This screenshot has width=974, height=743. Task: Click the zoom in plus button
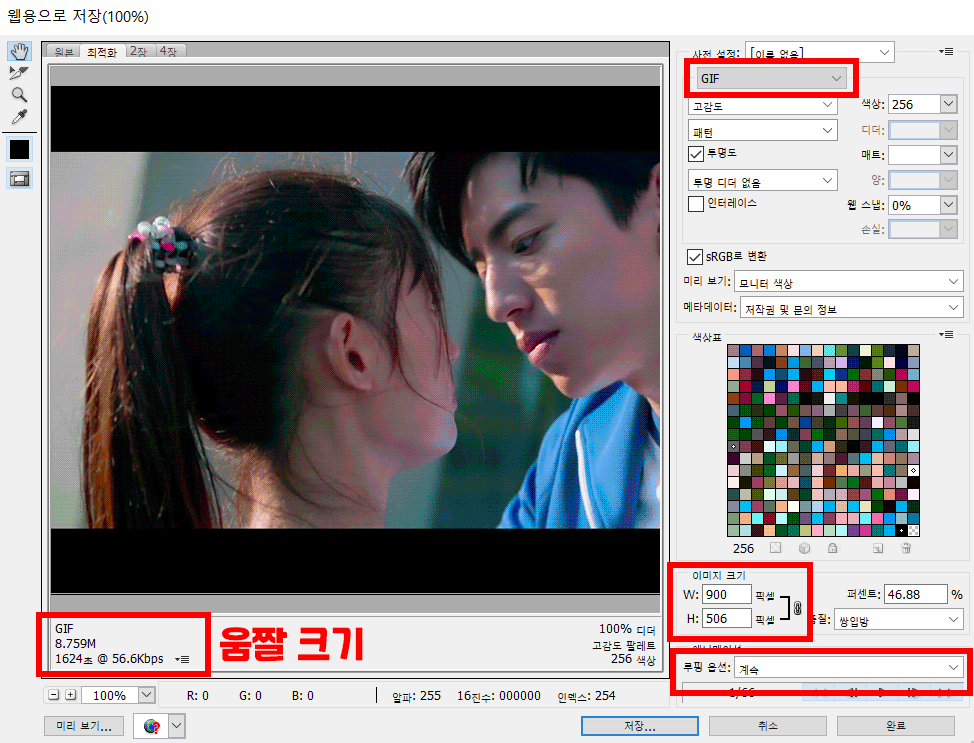pyautogui.click(x=71, y=695)
